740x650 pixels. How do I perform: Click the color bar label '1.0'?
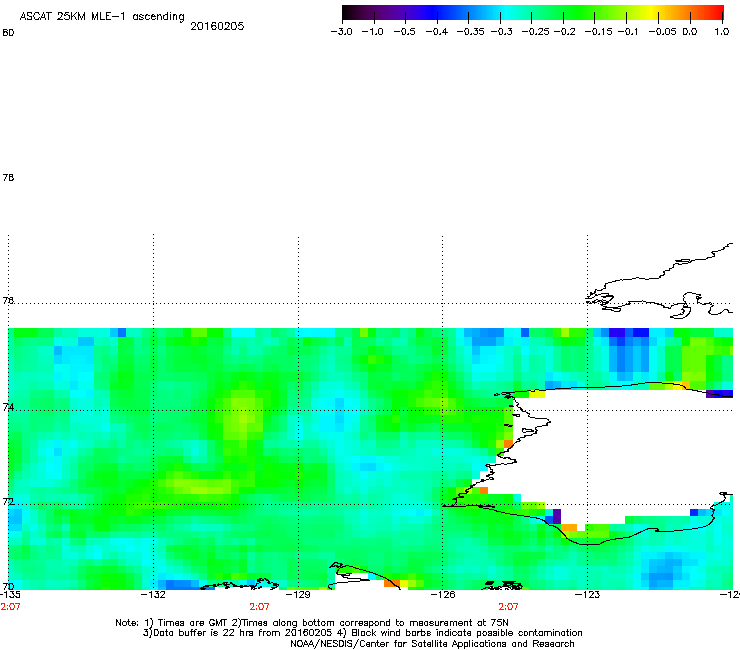point(722,32)
